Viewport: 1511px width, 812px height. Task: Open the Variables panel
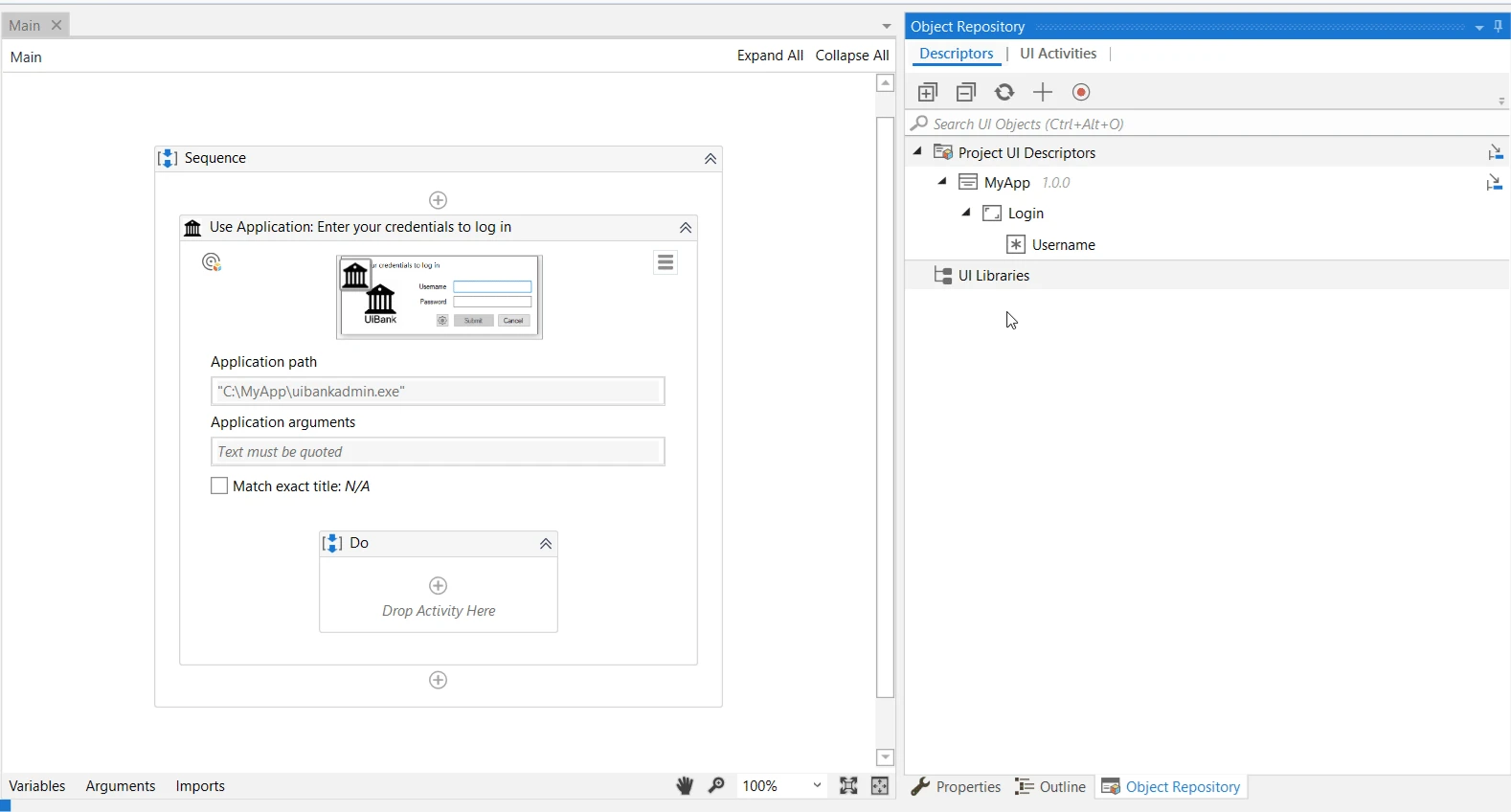[x=37, y=786]
